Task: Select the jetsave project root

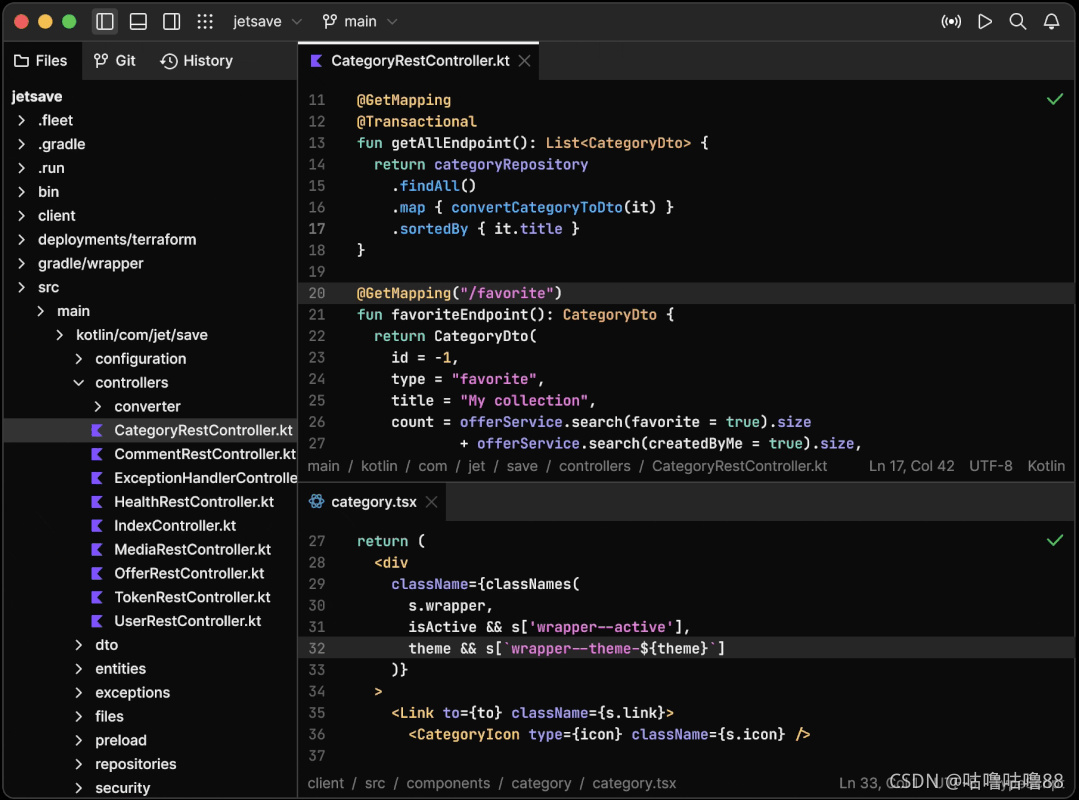Action: (37, 96)
